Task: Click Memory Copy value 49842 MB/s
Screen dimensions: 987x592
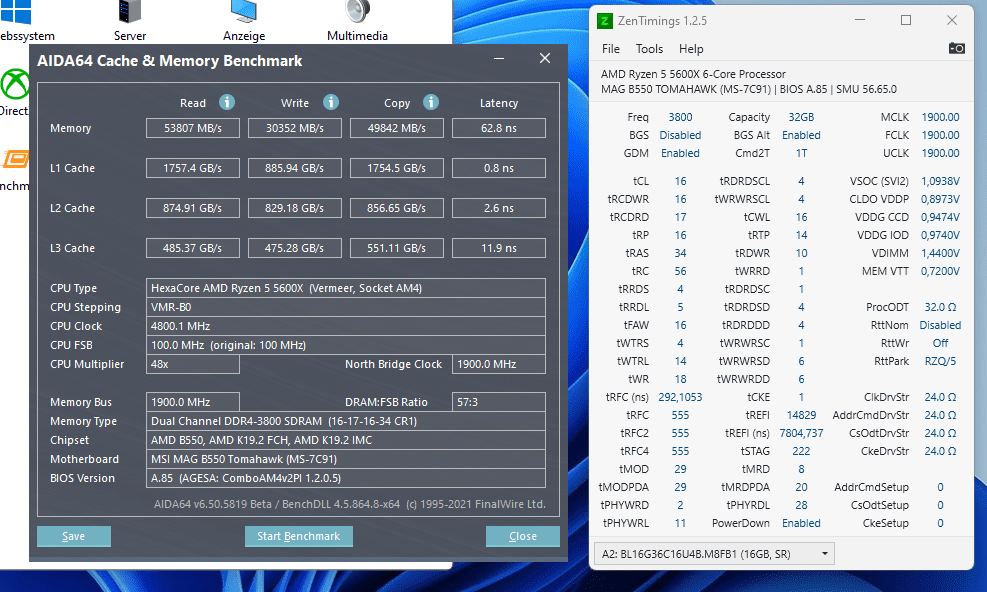Action: [397, 128]
